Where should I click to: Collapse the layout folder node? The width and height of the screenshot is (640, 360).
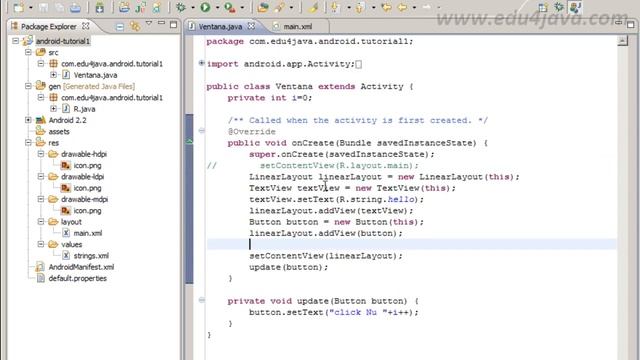tap(41, 222)
